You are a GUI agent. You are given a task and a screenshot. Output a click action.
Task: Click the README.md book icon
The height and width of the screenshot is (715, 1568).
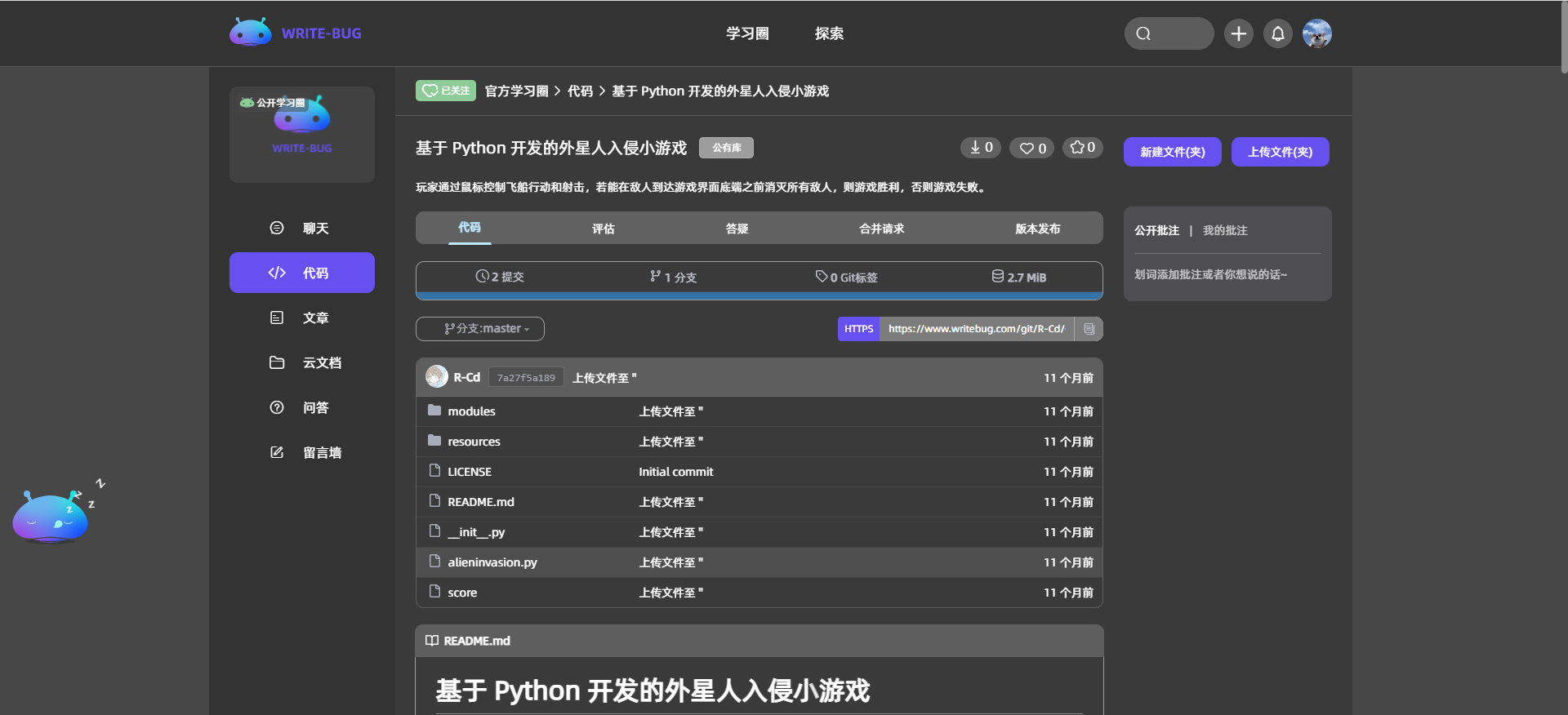click(x=432, y=641)
